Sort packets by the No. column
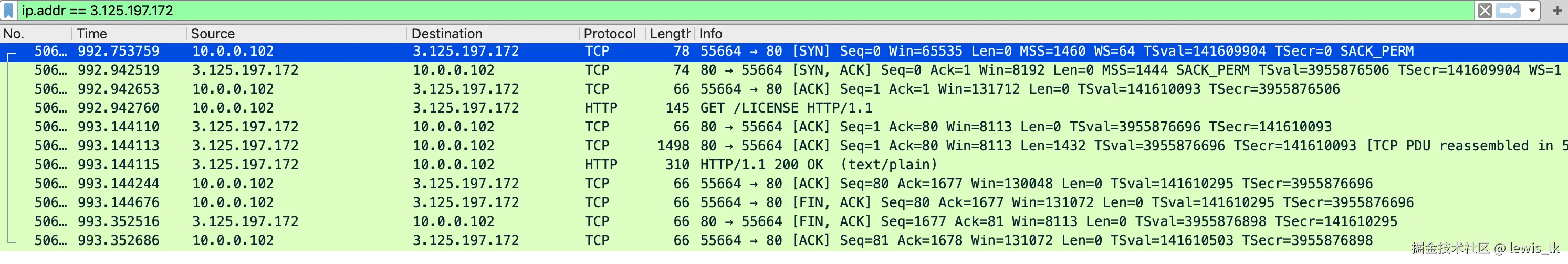Screen dimensions: 1568x264 pos(36,34)
